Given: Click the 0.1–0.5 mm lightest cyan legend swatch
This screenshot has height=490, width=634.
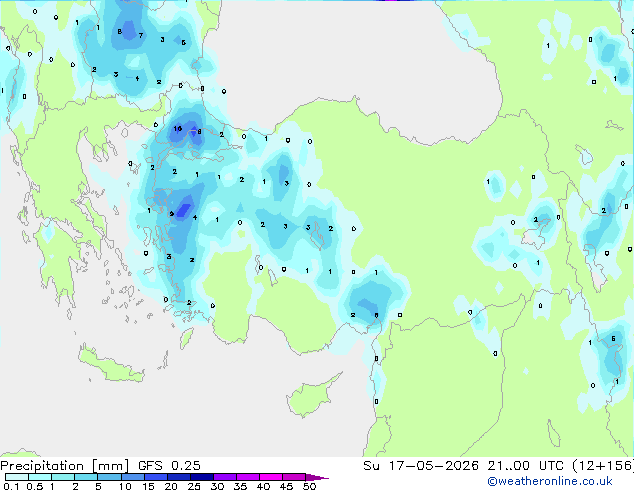Looking at the screenshot, I should [17, 477].
